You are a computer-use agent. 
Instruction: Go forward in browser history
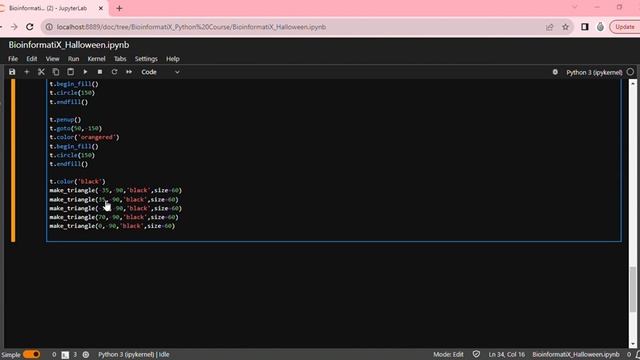[x=14, y=27]
